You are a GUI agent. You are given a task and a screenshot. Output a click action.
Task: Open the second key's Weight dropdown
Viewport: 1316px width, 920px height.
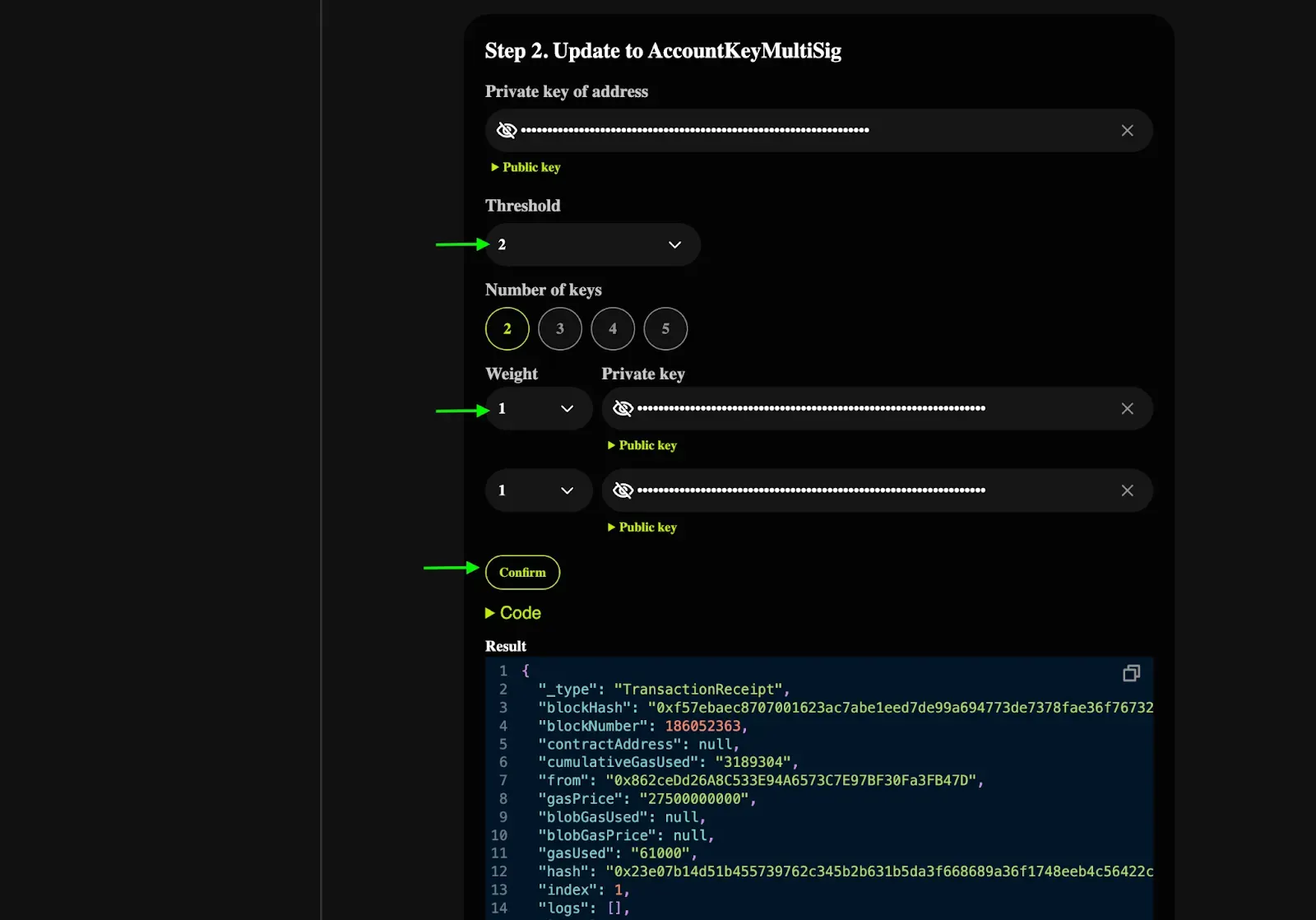(x=538, y=490)
